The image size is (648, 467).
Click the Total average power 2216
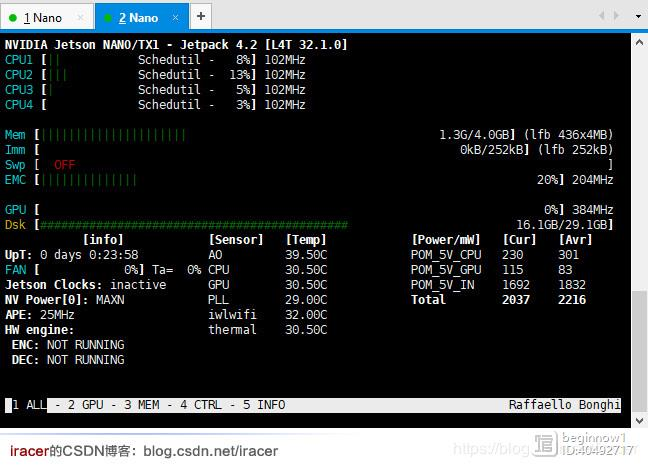click(572, 300)
